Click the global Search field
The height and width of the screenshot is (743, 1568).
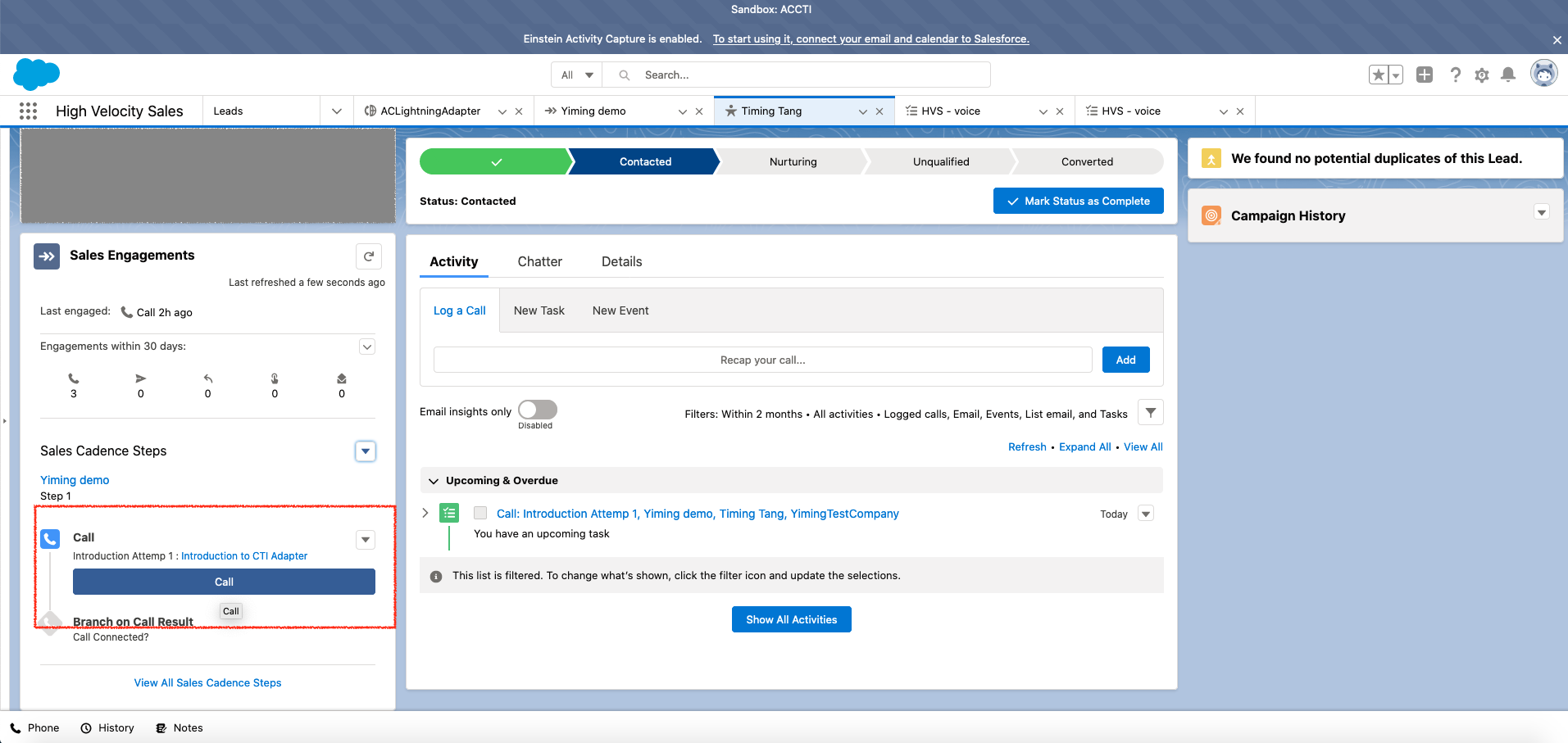(796, 75)
